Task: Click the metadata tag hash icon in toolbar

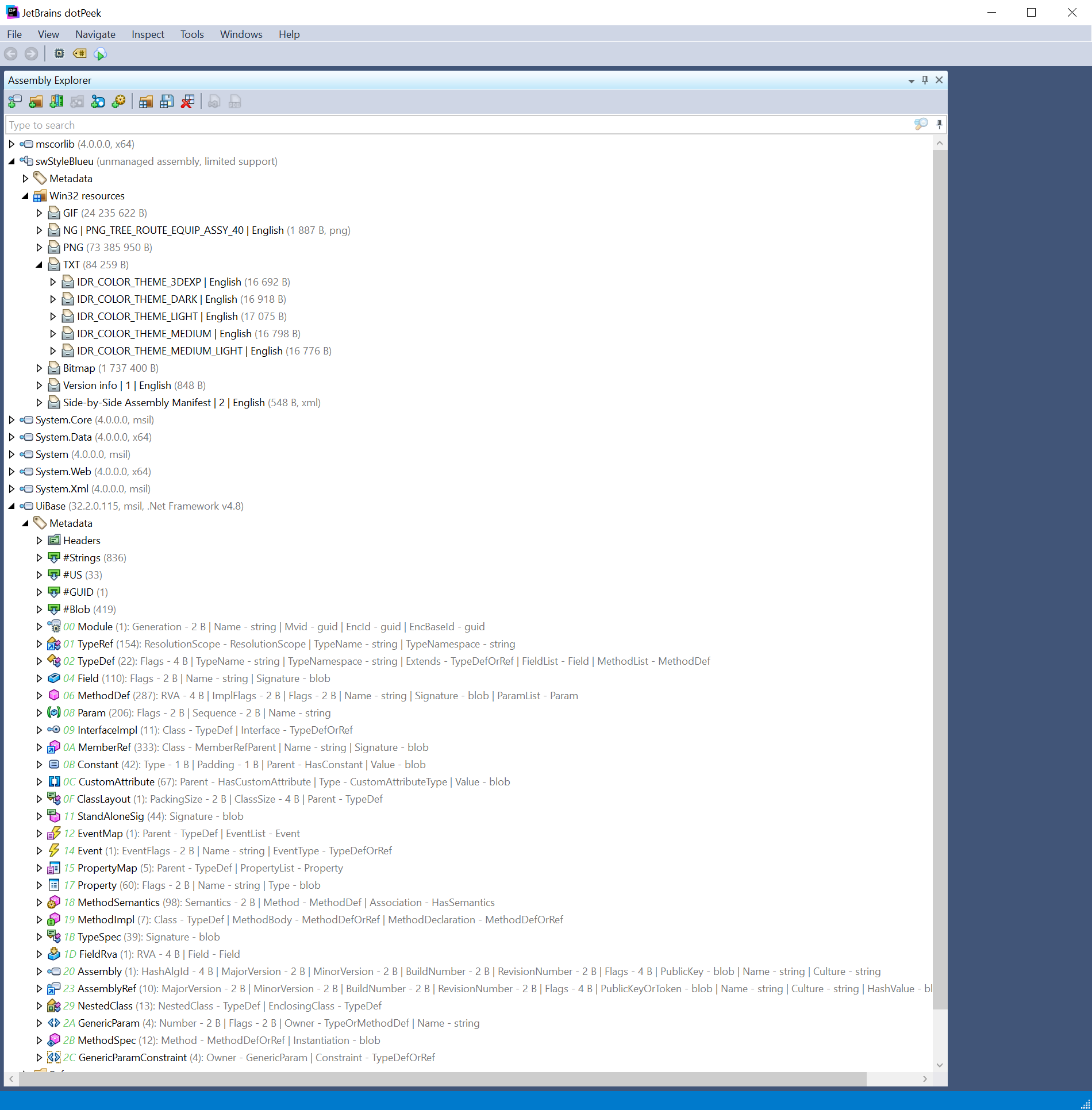Action: pyautogui.click(x=79, y=54)
